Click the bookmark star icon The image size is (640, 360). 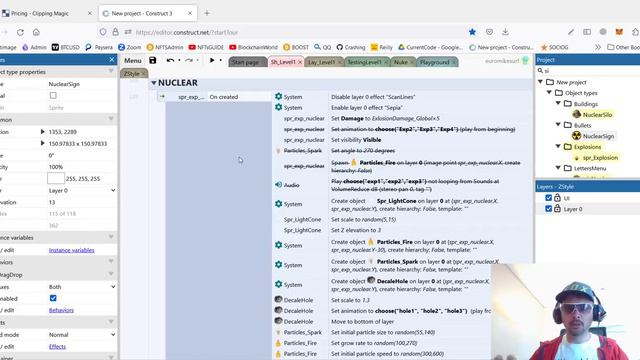click(472, 32)
